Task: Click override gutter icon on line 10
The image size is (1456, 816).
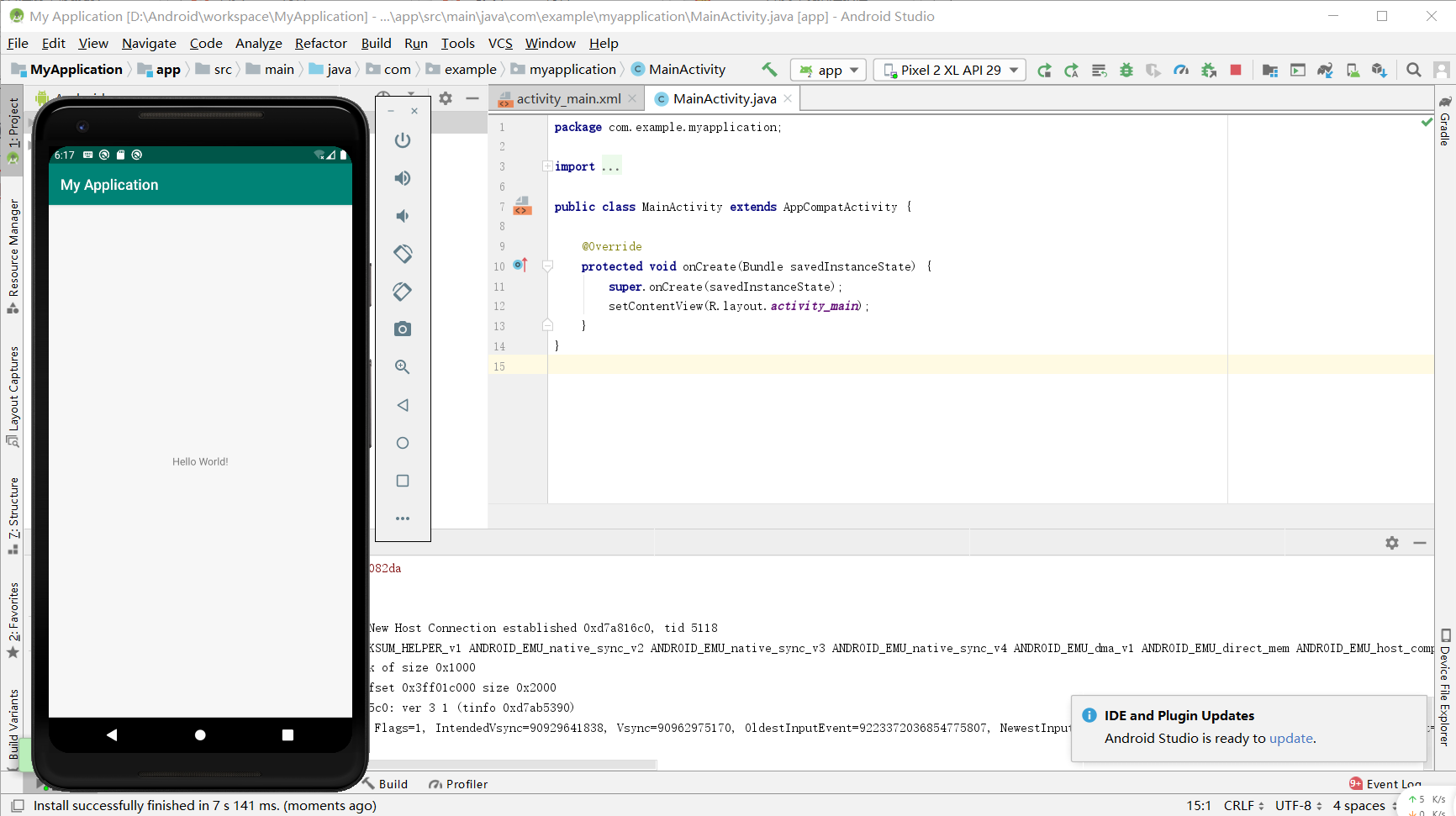Action: coord(520,265)
